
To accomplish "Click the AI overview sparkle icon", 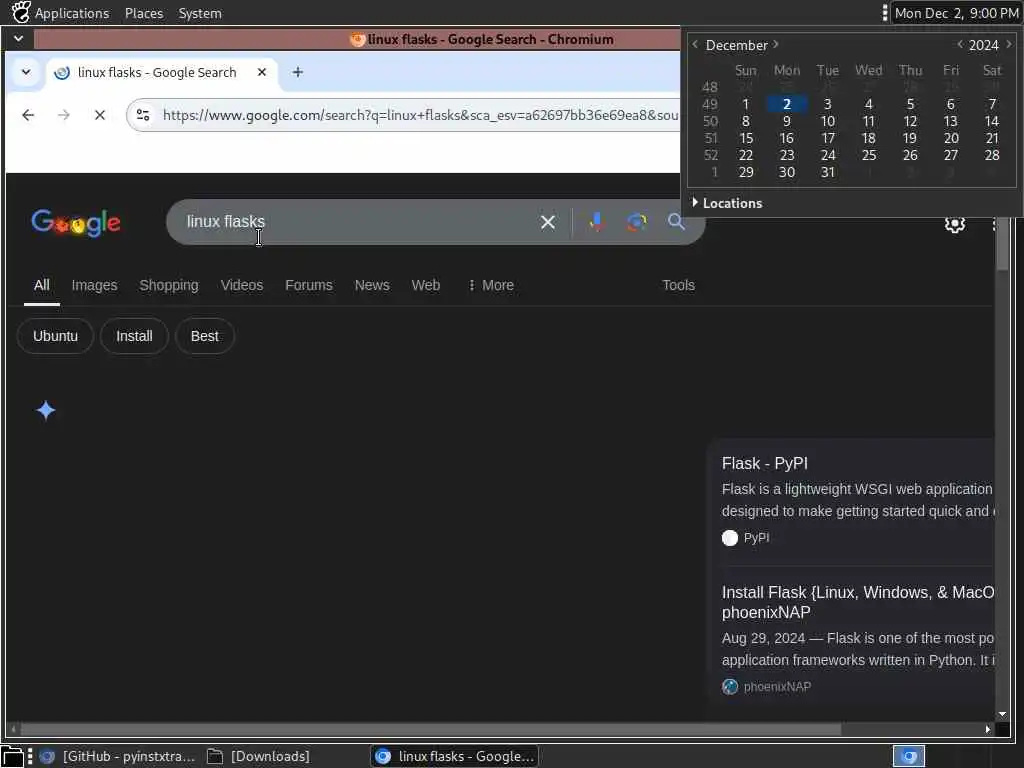I will click(46, 411).
